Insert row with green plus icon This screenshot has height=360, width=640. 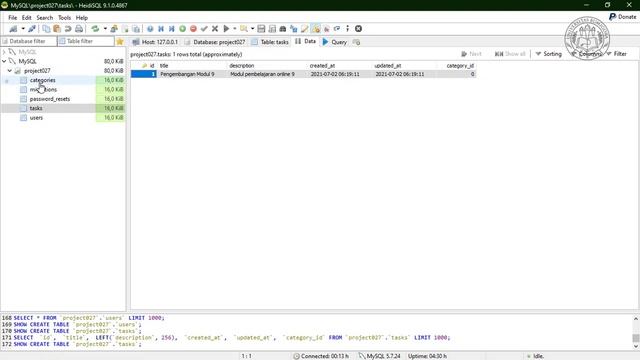182,29
